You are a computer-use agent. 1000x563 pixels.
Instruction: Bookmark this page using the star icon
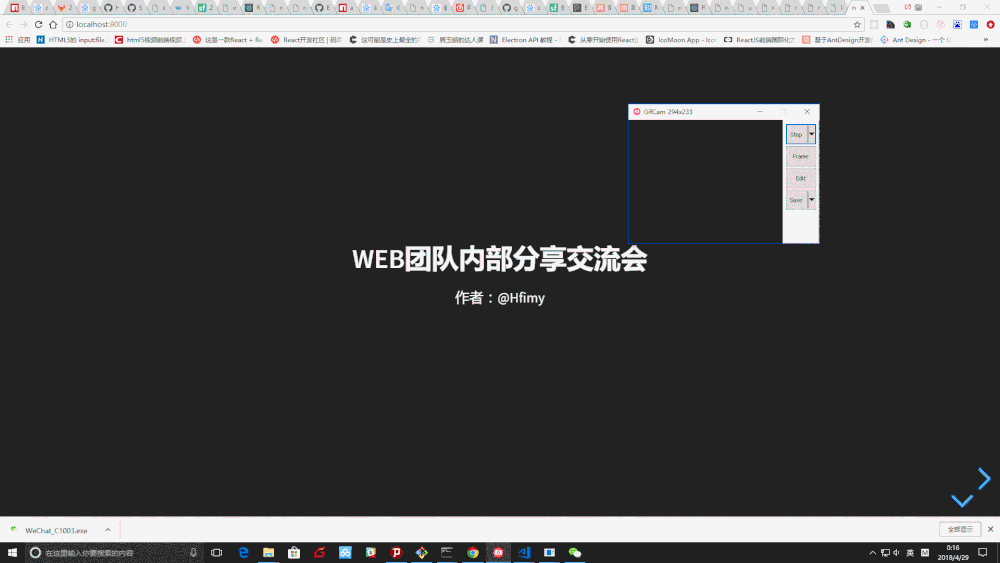pyautogui.click(x=857, y=24)
